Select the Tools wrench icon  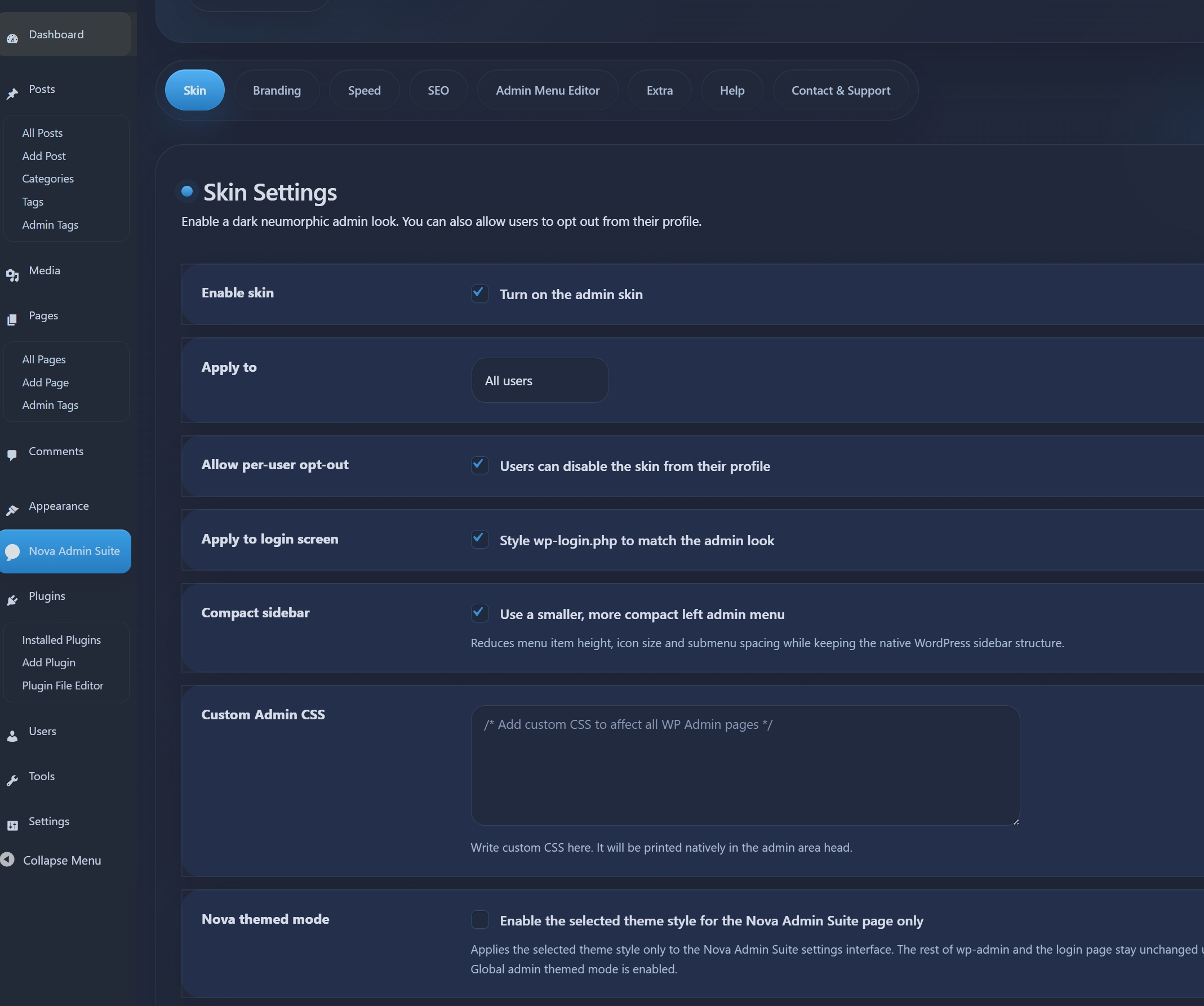point(12,780)
